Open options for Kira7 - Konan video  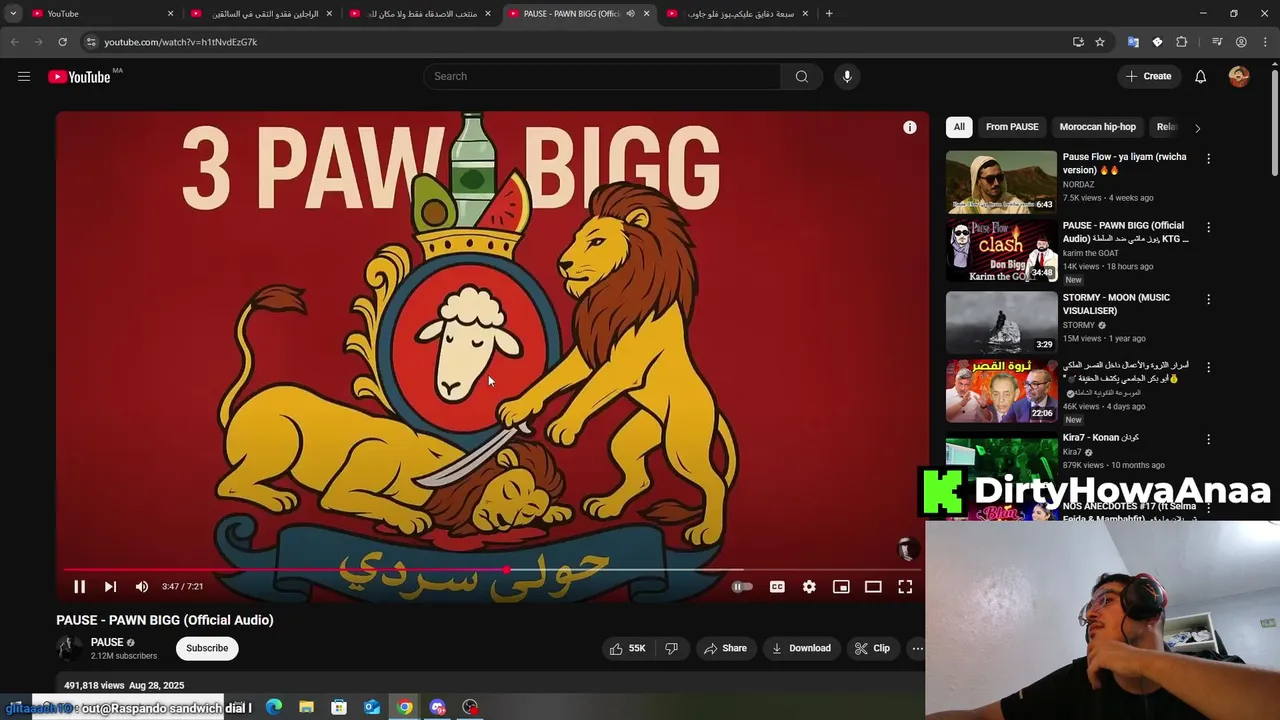click(x=1208, y=439)
